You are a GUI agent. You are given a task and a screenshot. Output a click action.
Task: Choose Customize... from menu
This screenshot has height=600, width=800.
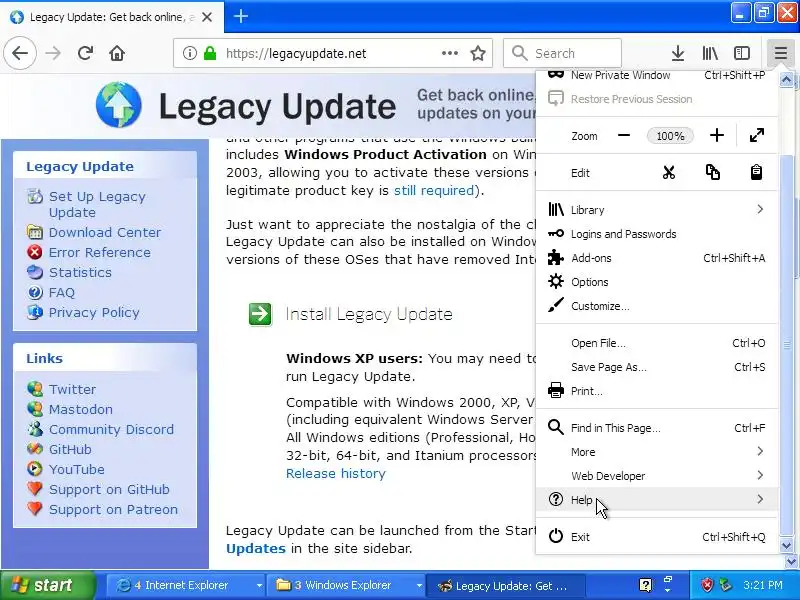(657, 306)
